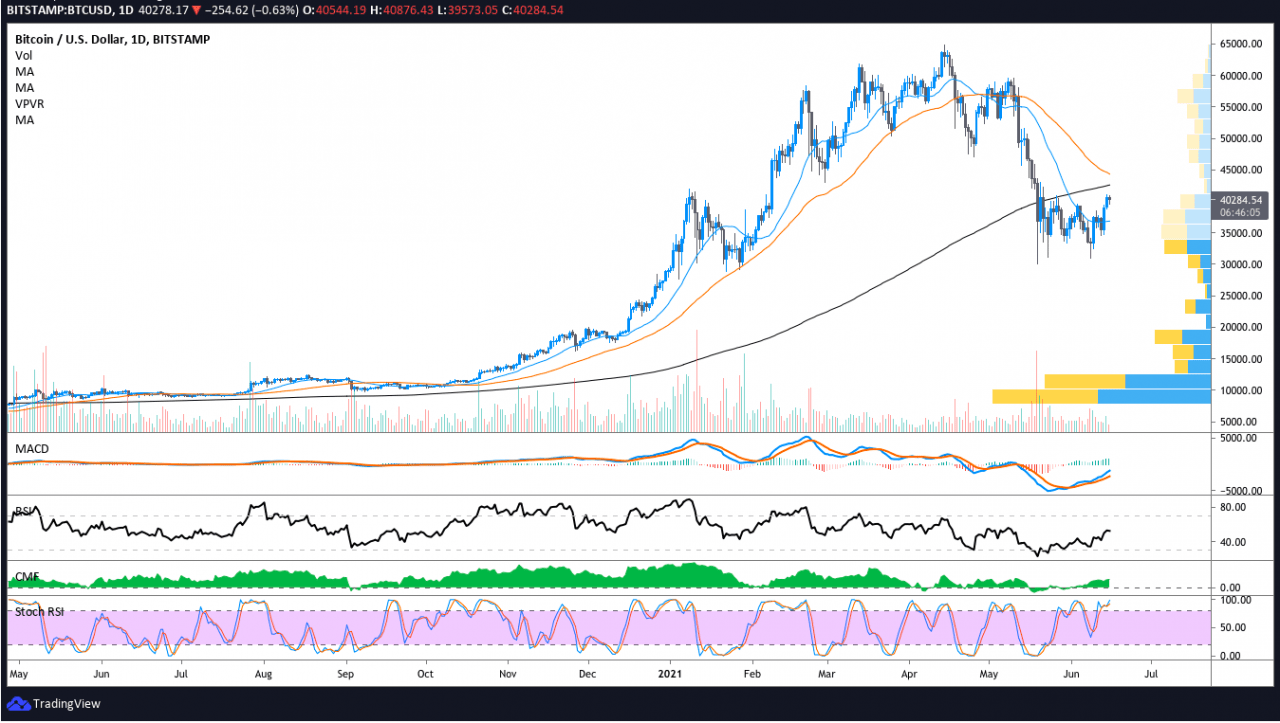This screenshot has width=1280, height=723.
Task: Click the 35000.00 price scale label
Action: click(x=1243, y=232)
